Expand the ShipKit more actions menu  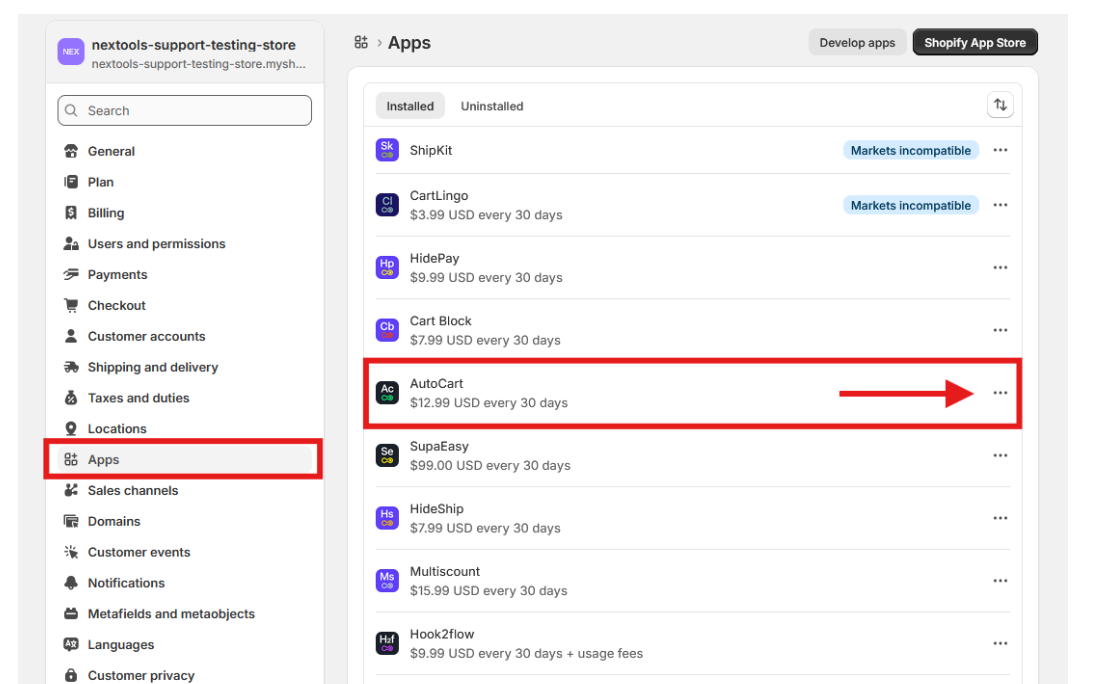coord(1000,150)
